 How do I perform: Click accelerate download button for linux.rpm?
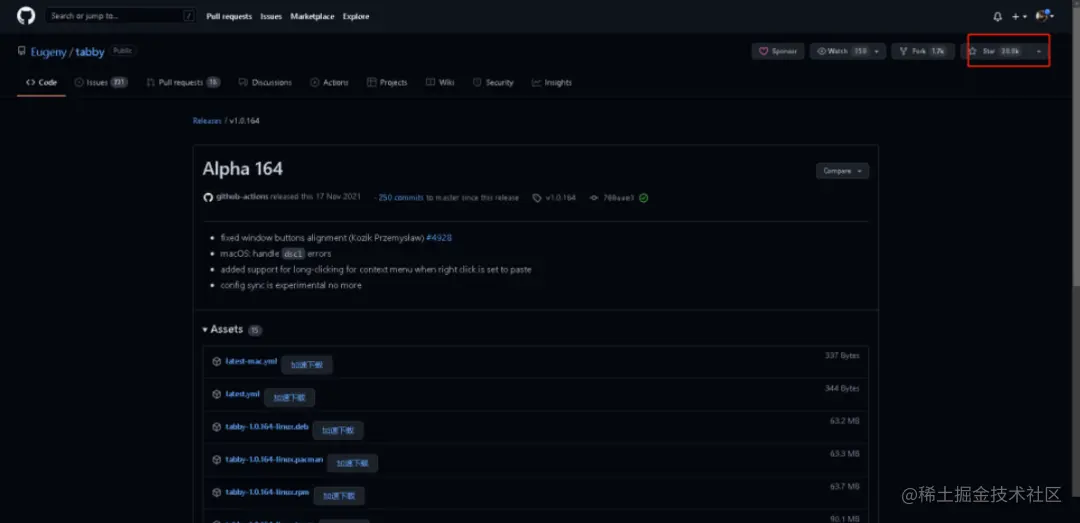pyautogui.click(x=339, y=496)
